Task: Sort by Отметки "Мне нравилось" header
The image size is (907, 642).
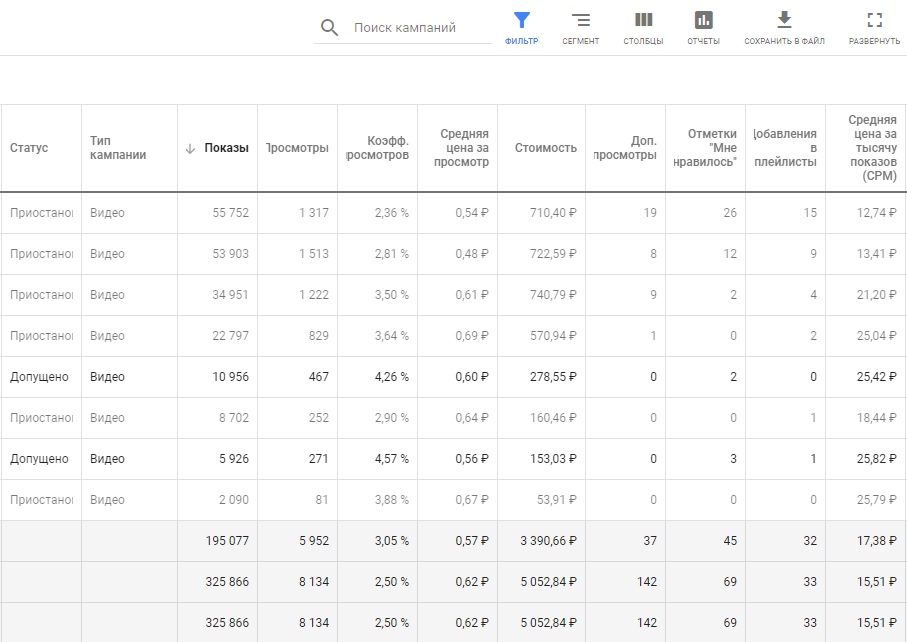Action: (705, 148)
